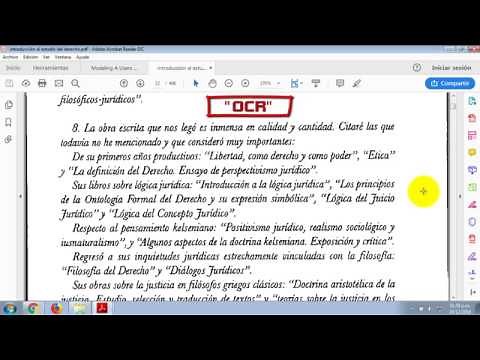Open the Archivo menu
This screenshot has height=360, width=480.
10,57
